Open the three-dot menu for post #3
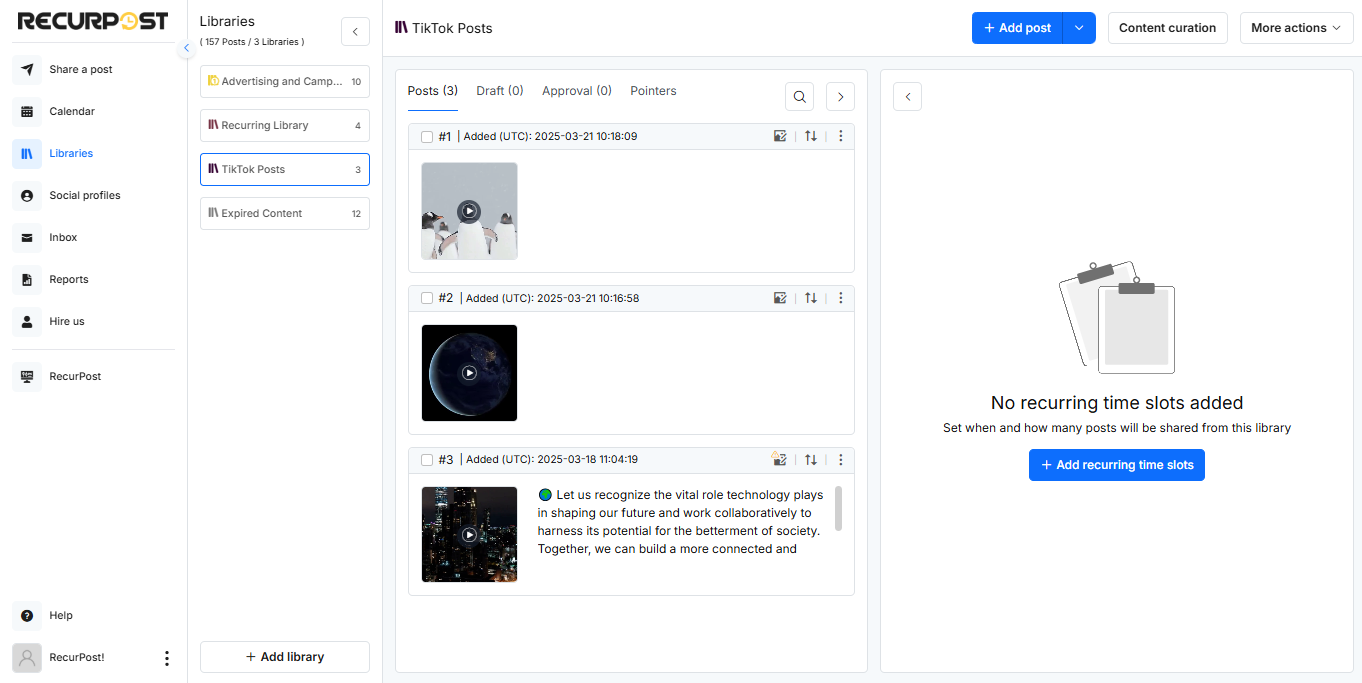 point(840,459)
